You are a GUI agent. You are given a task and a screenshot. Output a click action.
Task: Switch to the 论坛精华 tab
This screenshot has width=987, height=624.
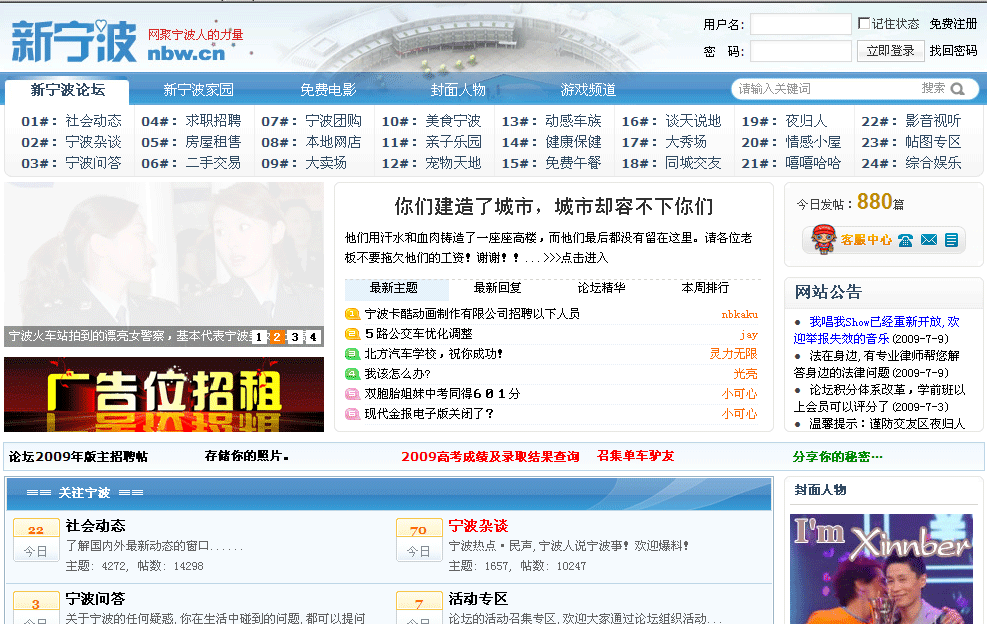pyautogui.click(x=601, y=288)
